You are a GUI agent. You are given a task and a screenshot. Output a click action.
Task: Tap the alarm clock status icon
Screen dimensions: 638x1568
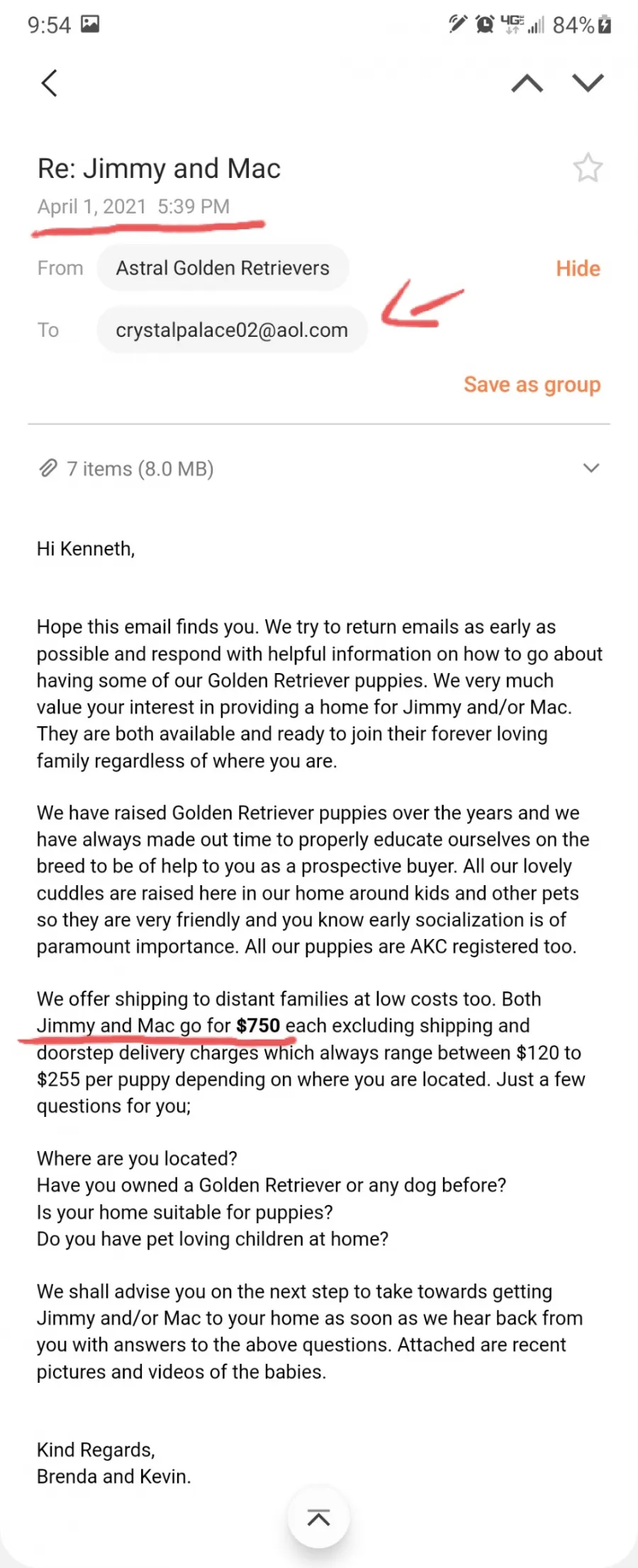coord(485,25)
